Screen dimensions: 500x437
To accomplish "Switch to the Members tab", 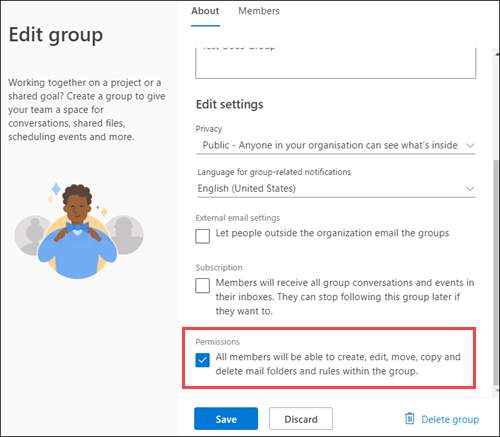I will point(259,11).
